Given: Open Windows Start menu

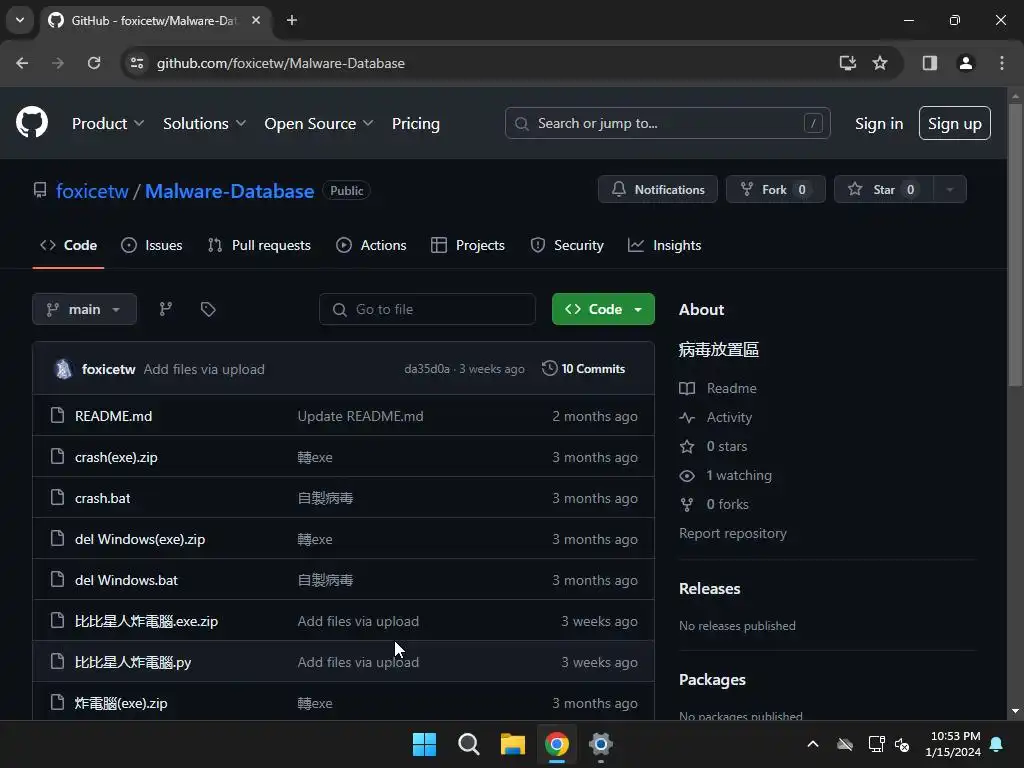Looking at the screenshot, I should [424, 744].
